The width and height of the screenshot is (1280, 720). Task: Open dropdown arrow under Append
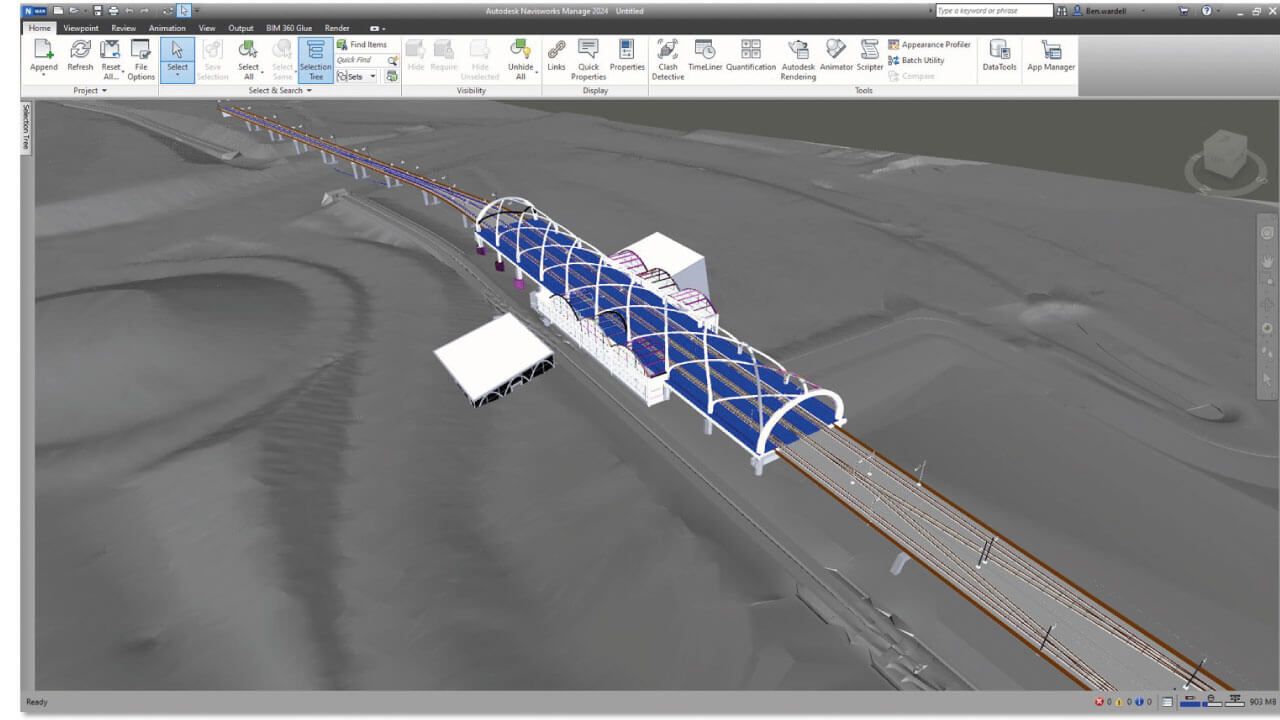43,76
